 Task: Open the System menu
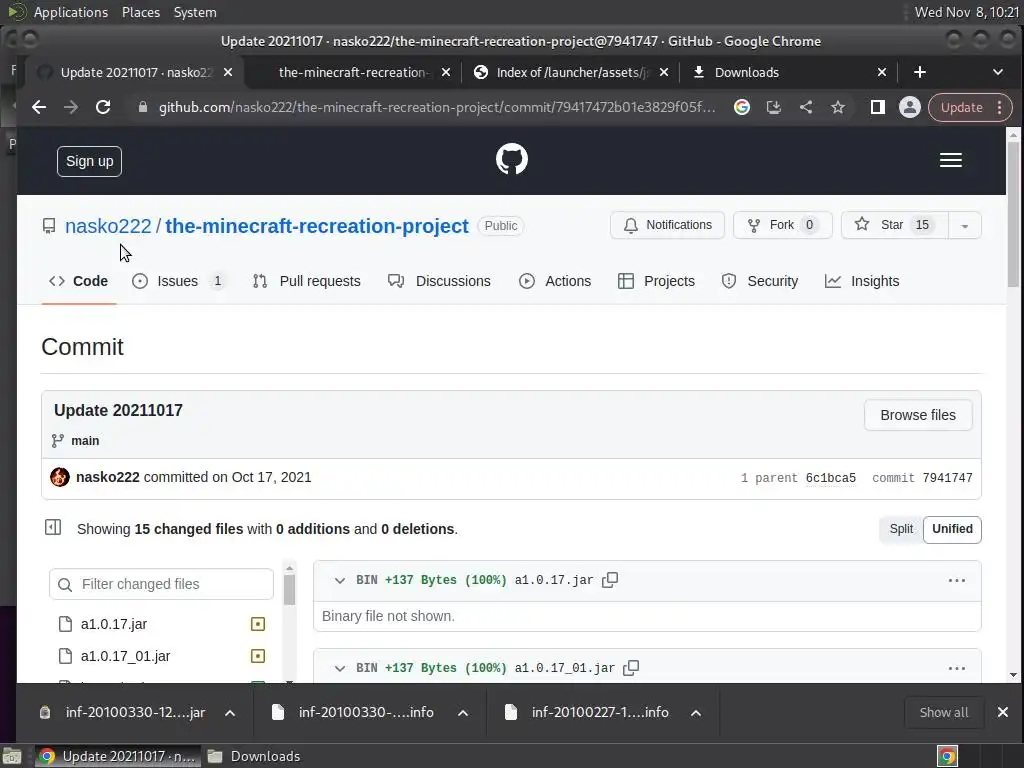195,12
